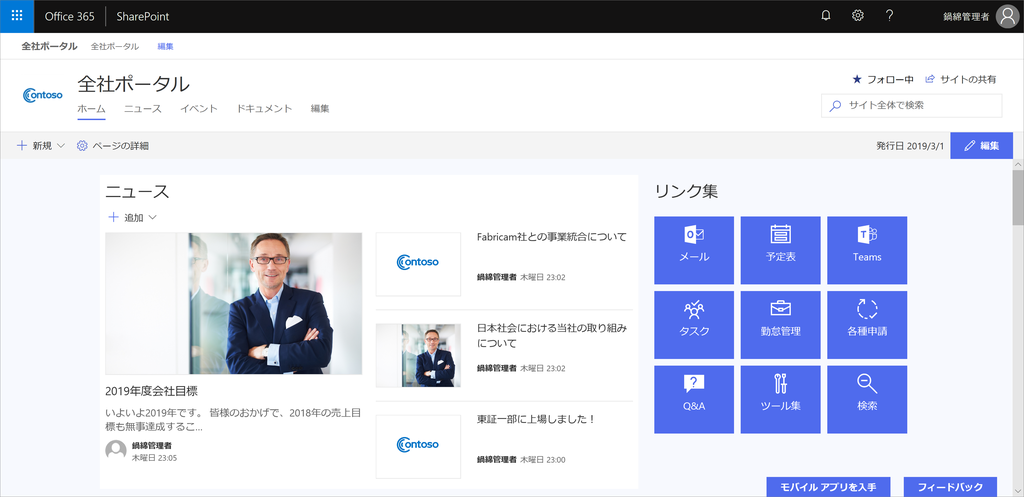The height and width of the screenshot is (497, 1024).
Task: Select the ニュース navigation tab
Action: point(143,109)
